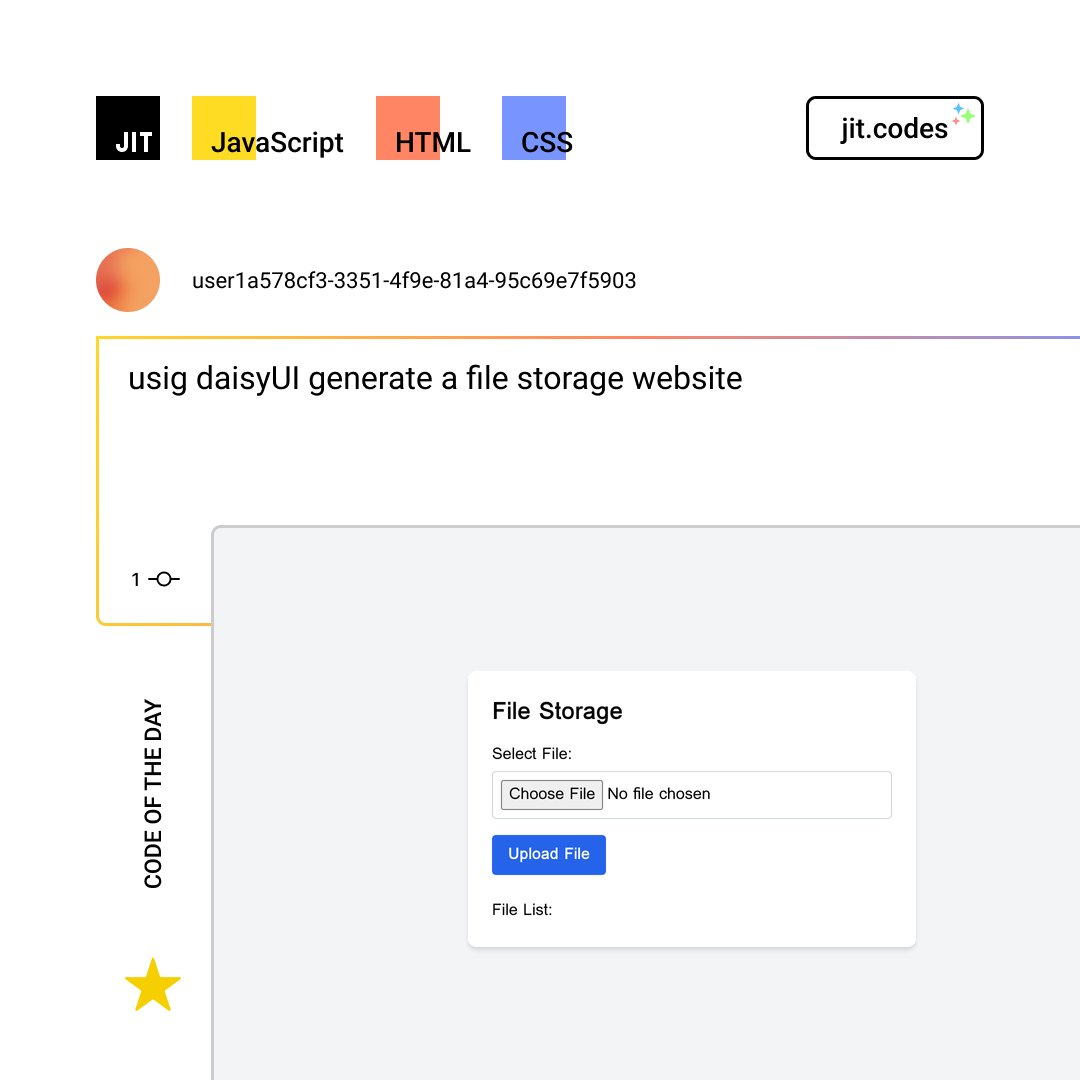
Task: Open the user1a578cf3-3351-4f9e-81a4-95c69e7f5903 profile link
Action: [414, 280]
